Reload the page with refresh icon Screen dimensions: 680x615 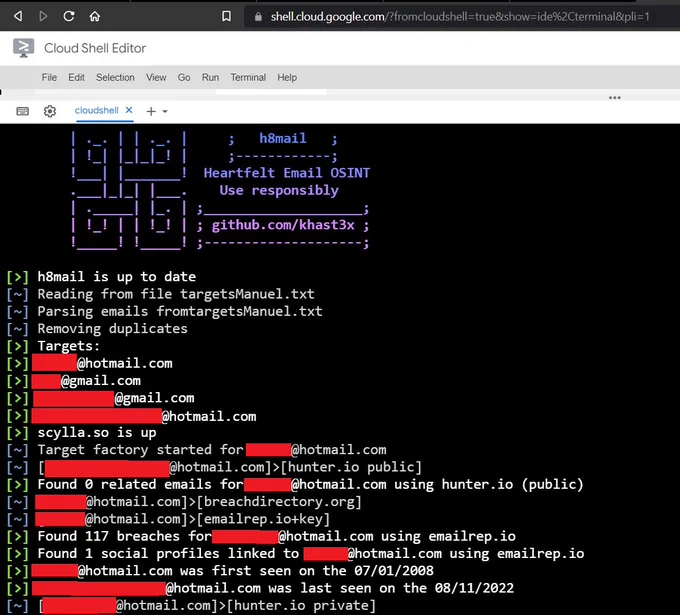[69, 16]
